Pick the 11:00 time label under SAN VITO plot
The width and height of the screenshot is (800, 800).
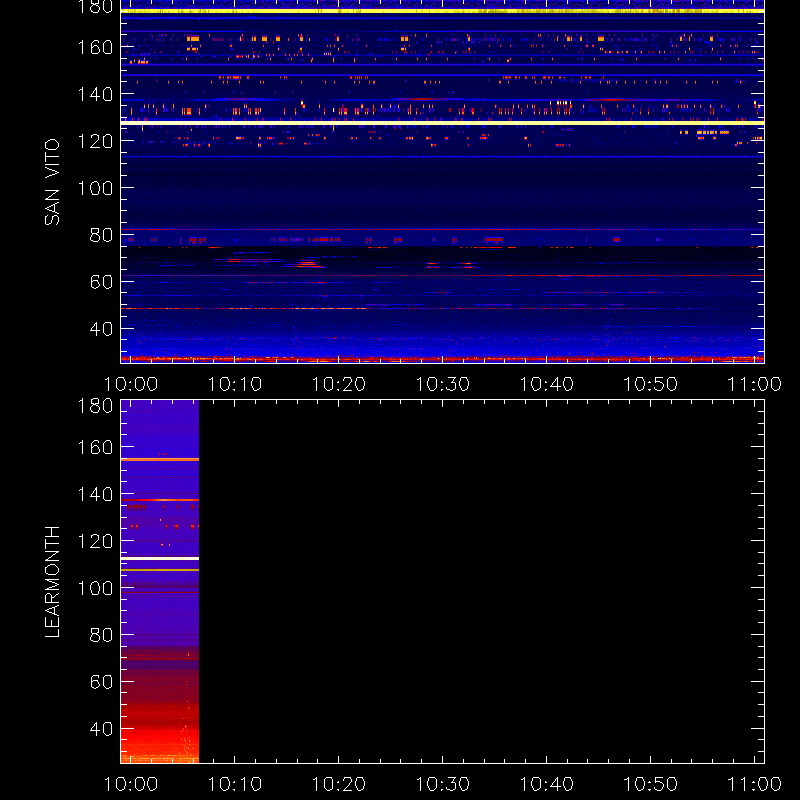pyautogui.click(x=755, y=384)
